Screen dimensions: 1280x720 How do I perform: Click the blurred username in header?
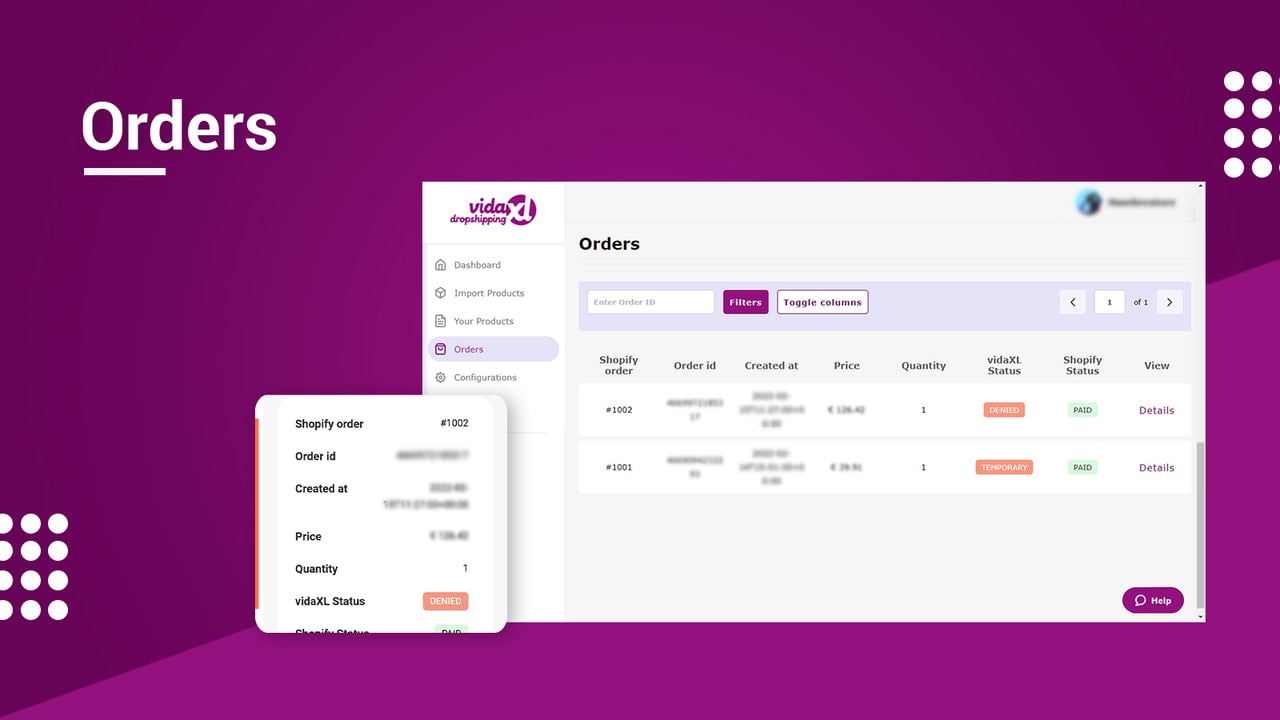pyautogui.click(x=1141, y=202)
